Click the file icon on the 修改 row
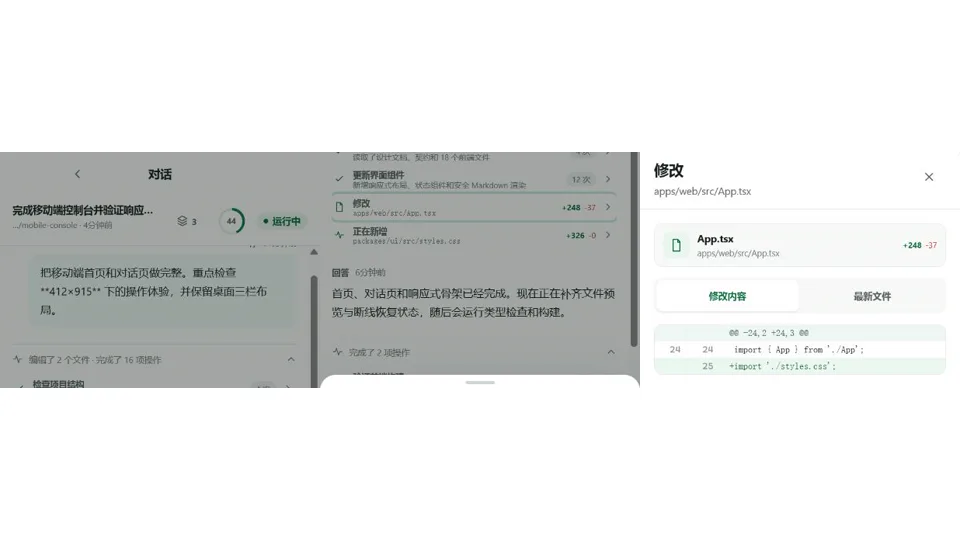 coord(339,207)
